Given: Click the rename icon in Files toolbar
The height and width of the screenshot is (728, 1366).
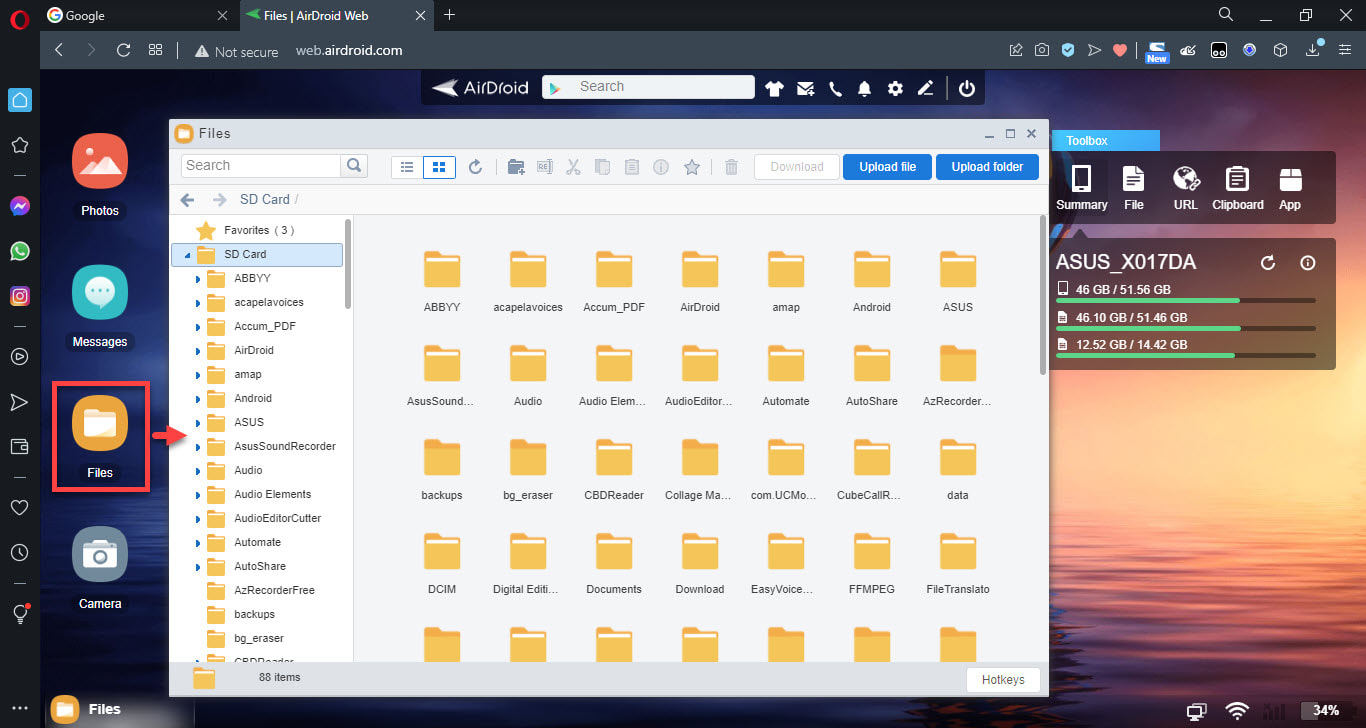Looking at the screenshot, I should point(545,167).
